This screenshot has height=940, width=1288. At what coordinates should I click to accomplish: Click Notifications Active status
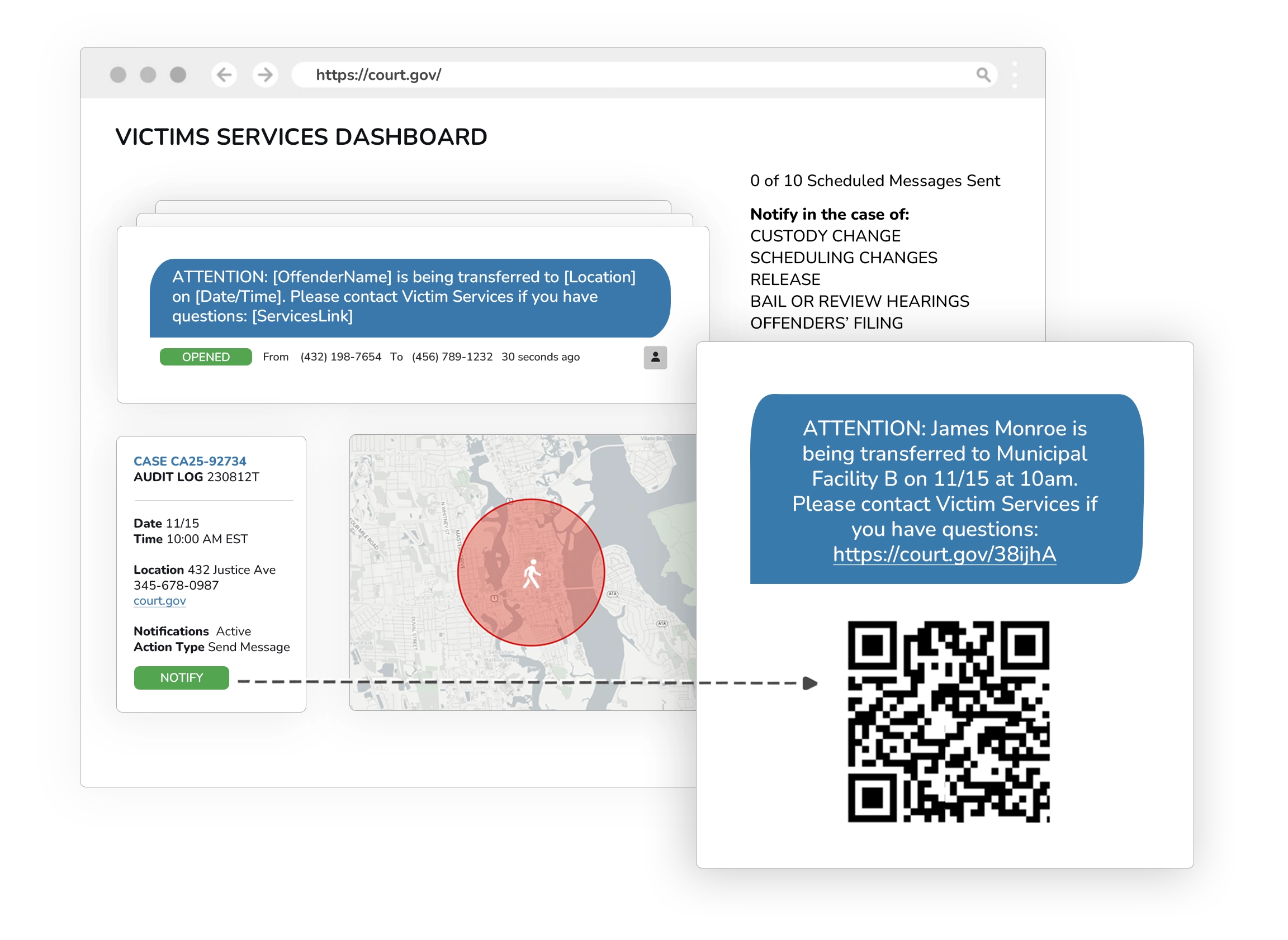click(192, 631)
